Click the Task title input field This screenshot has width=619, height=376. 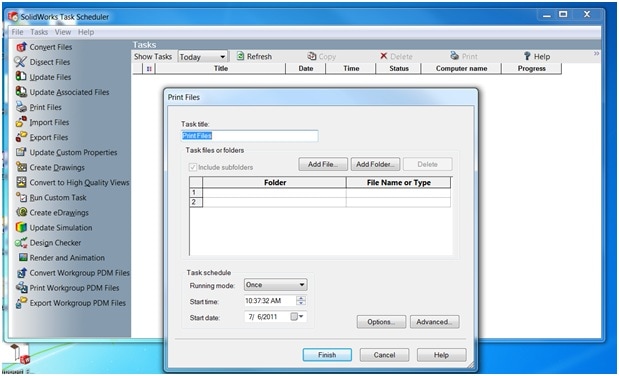pyautogui.click(x=249, y=136)
